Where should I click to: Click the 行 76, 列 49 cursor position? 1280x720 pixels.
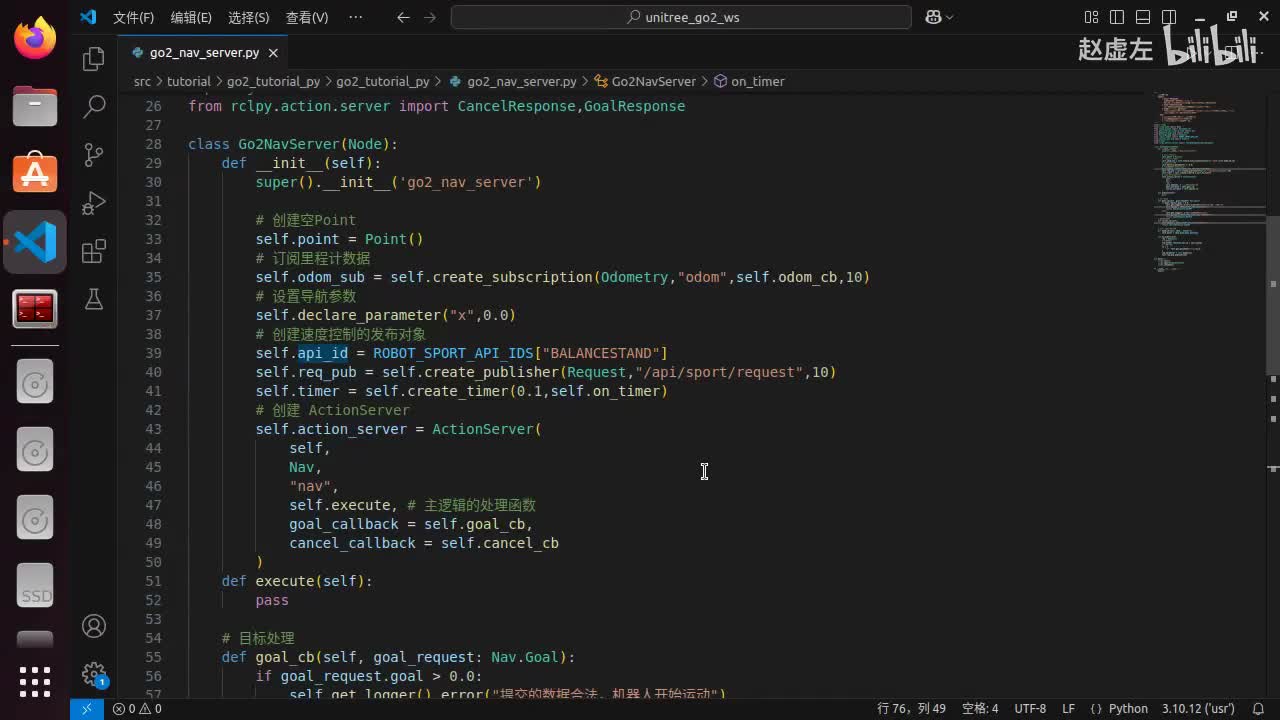coord(911,708)
